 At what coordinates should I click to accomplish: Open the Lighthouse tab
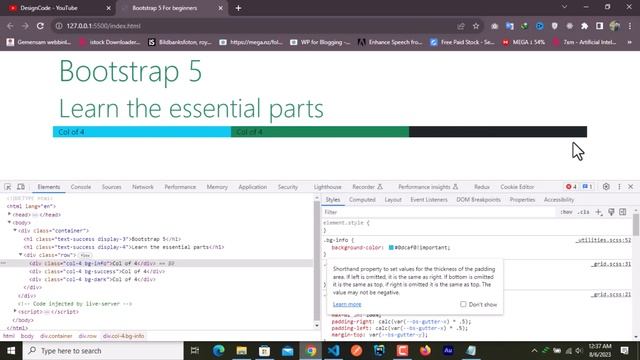(x=327, y=187)
